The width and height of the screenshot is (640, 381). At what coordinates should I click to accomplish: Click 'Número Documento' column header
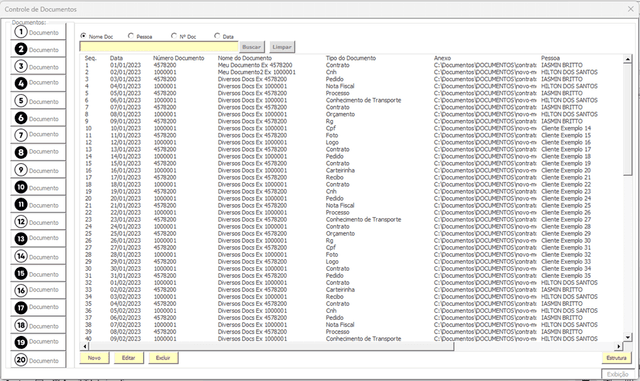click(178, 58)
